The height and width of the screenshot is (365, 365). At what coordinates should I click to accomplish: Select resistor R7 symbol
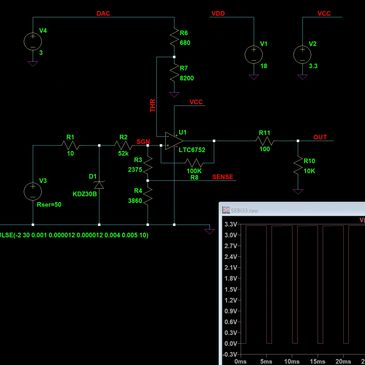click(174, 73)
